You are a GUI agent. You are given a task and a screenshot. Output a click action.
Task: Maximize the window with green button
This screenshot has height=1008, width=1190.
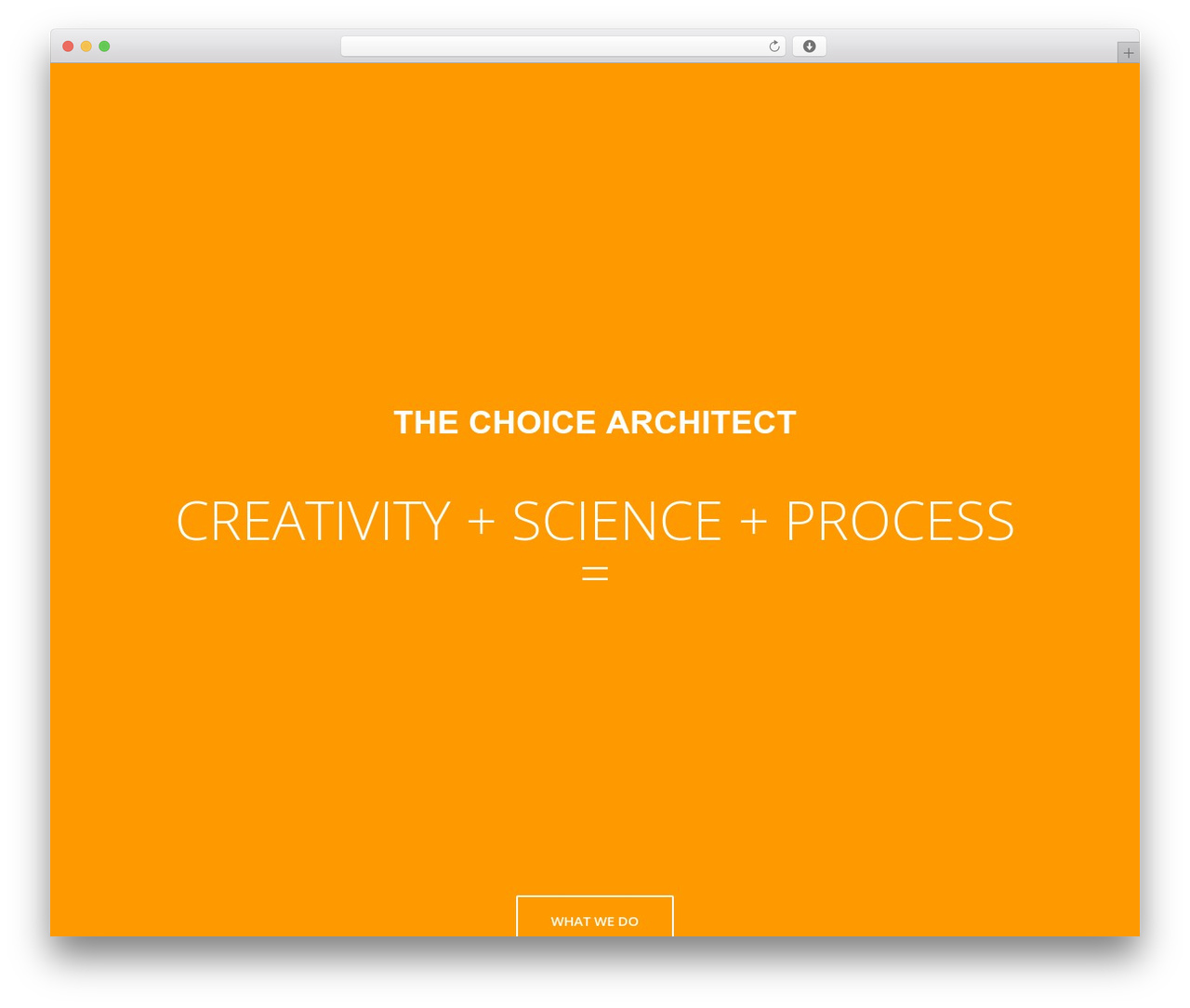tap(104, 46)
